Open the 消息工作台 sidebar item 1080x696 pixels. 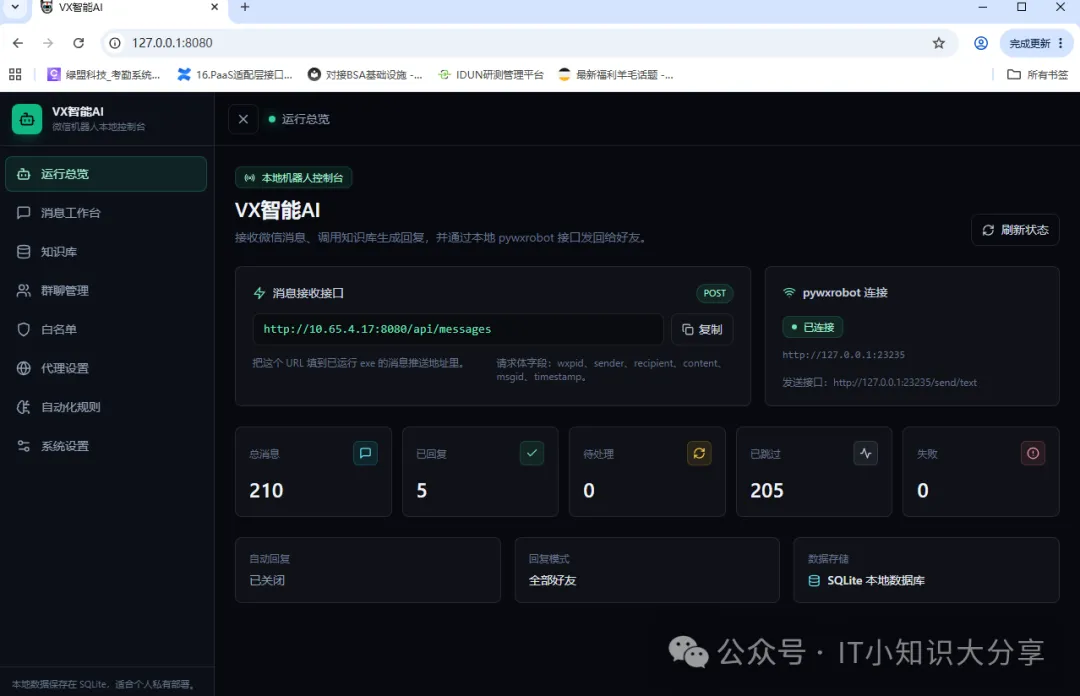click(106, 213)
